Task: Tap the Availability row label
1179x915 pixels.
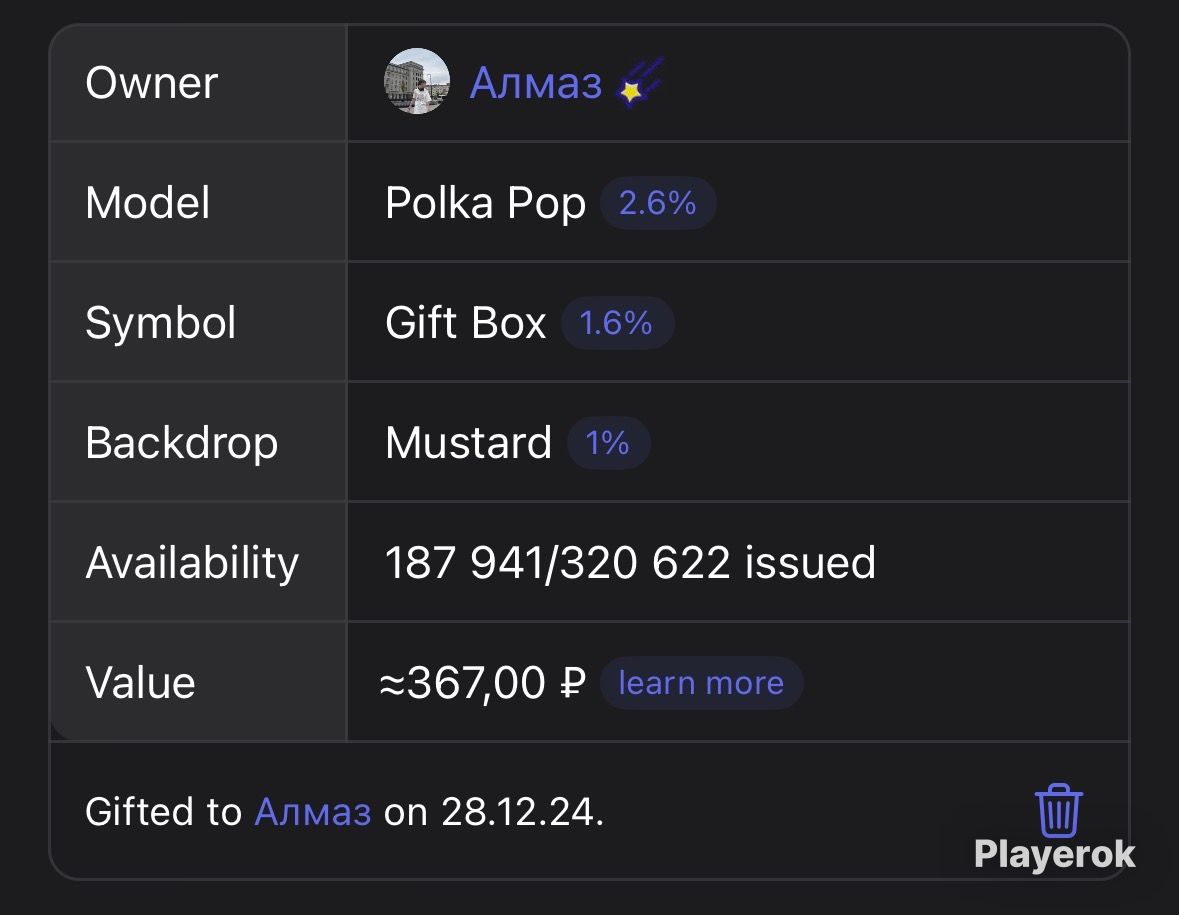Action: click(192, 563)
